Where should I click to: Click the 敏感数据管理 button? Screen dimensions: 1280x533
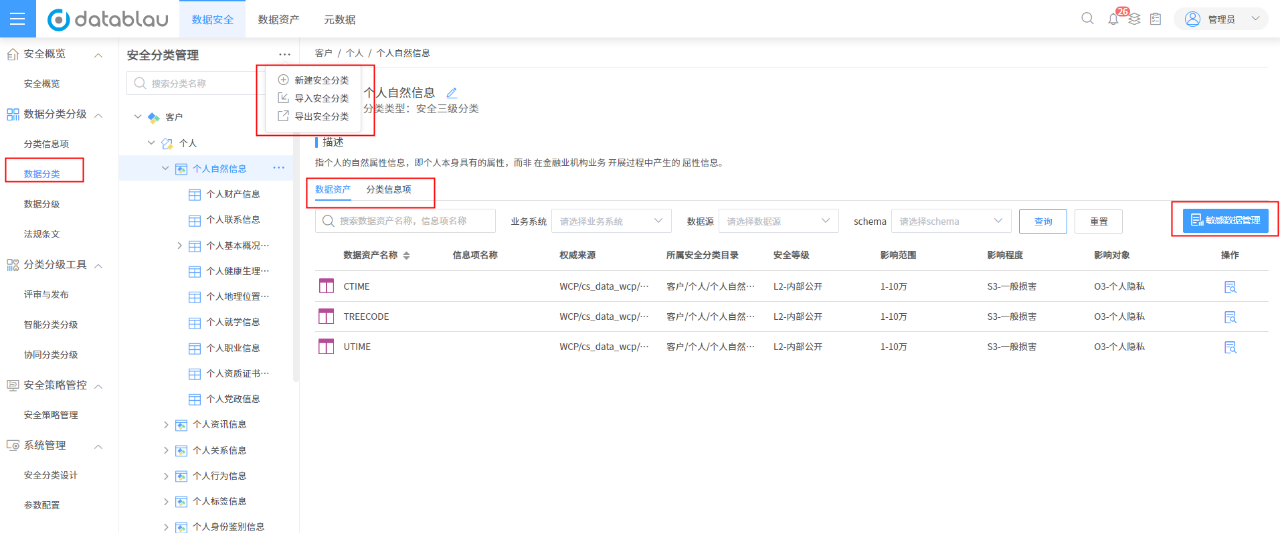click(x=1225, y=220)
